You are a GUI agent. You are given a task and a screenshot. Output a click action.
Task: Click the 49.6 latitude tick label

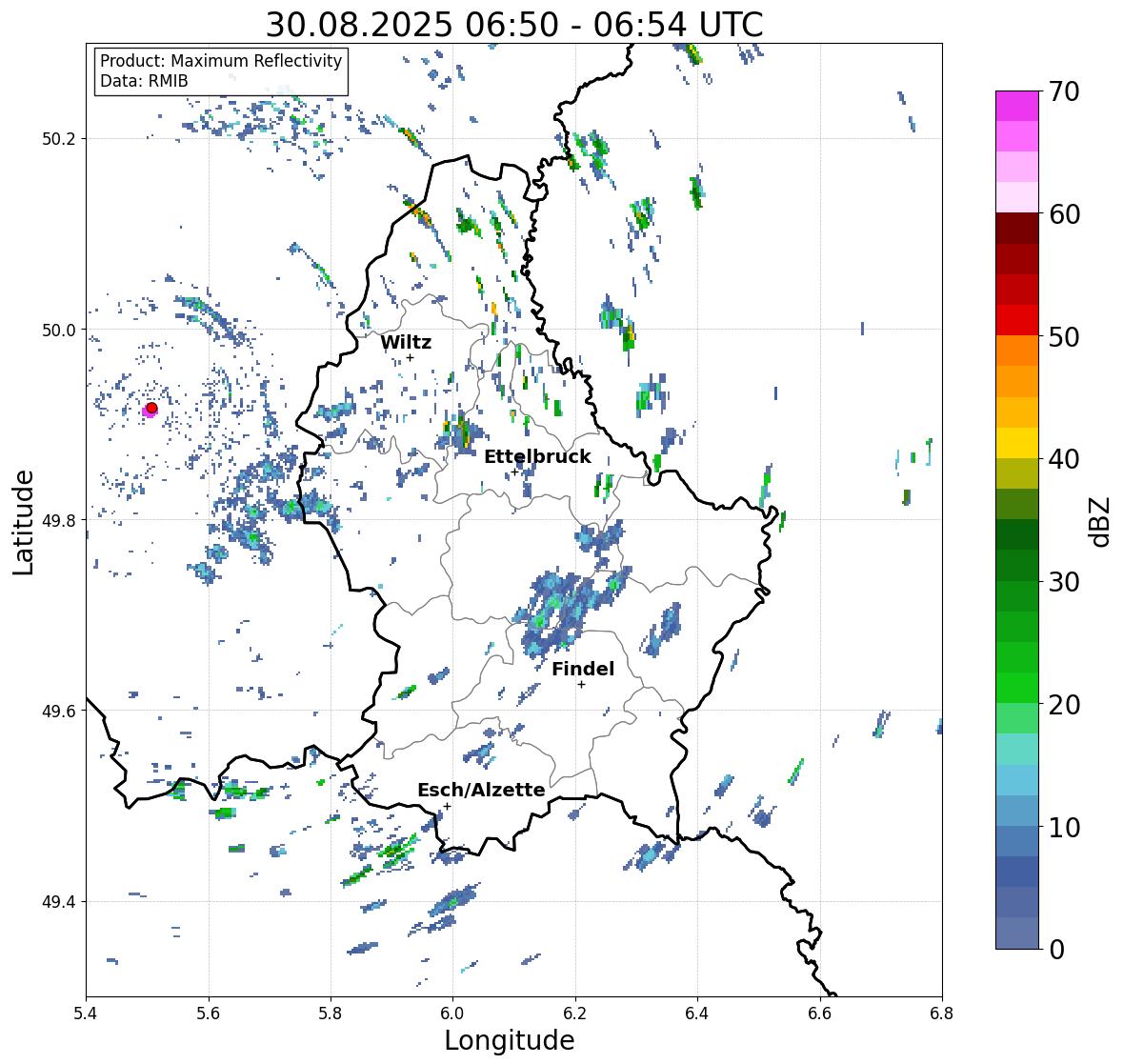[x=59, y=711]
